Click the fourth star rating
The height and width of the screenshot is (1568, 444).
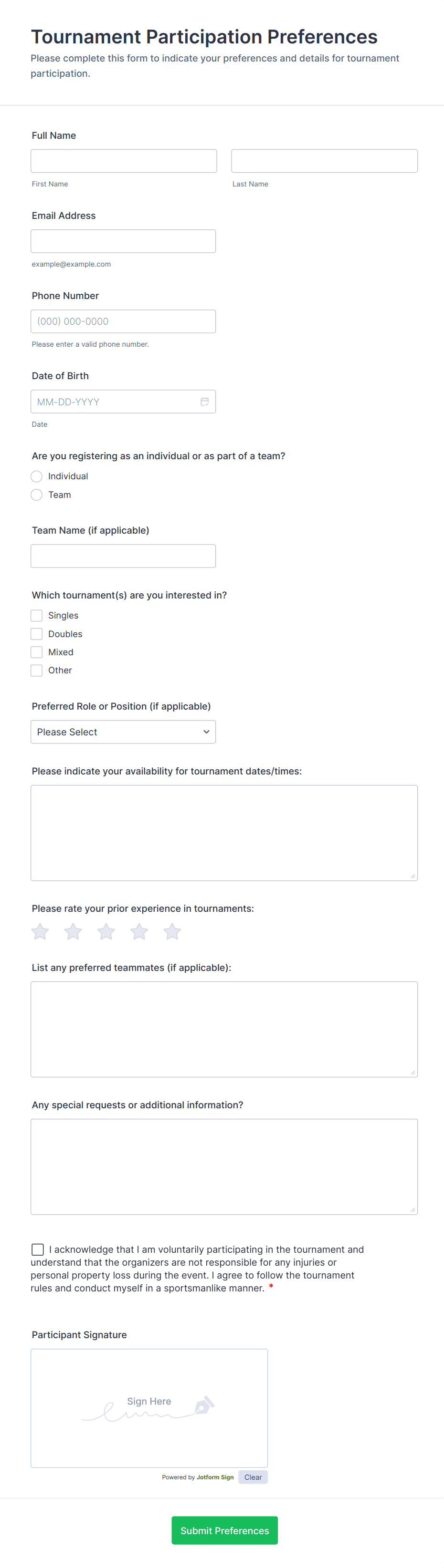[139, 931]
